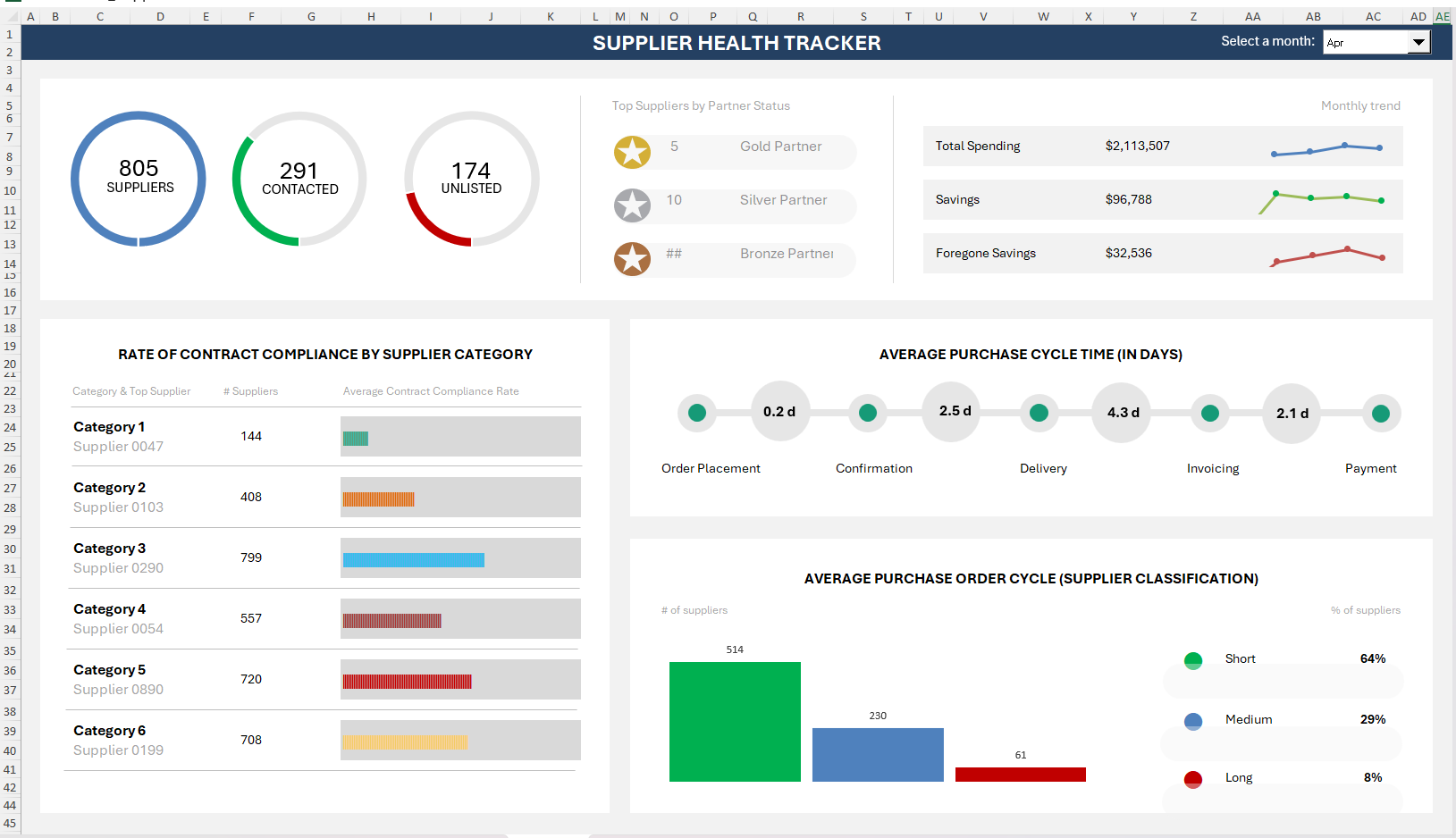Click the Category 3 blue compliance bar
Viewport: 1456px width, 838px height.
click(x=414, y=560)
